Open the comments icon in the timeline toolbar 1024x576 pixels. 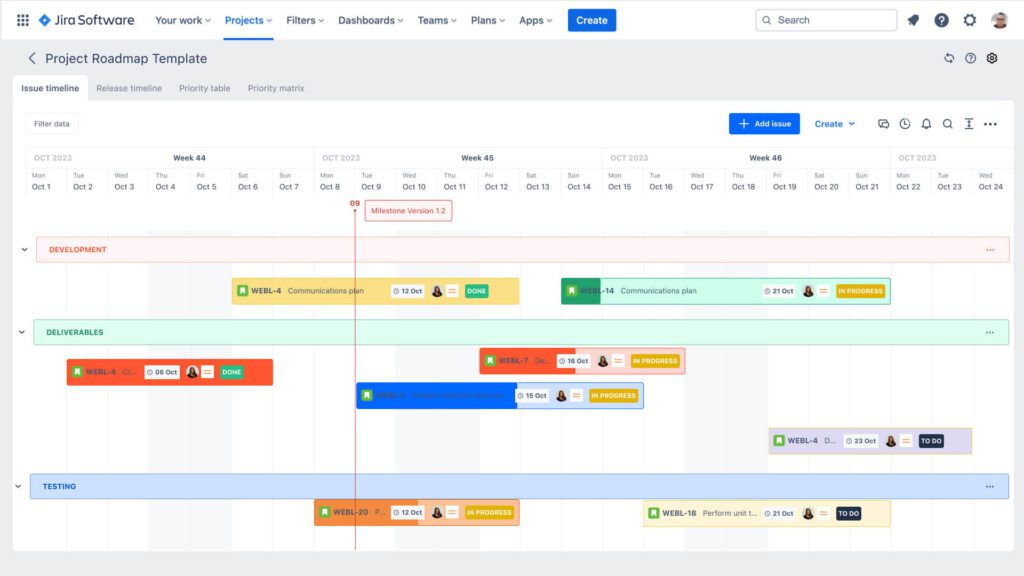point(884,124)
